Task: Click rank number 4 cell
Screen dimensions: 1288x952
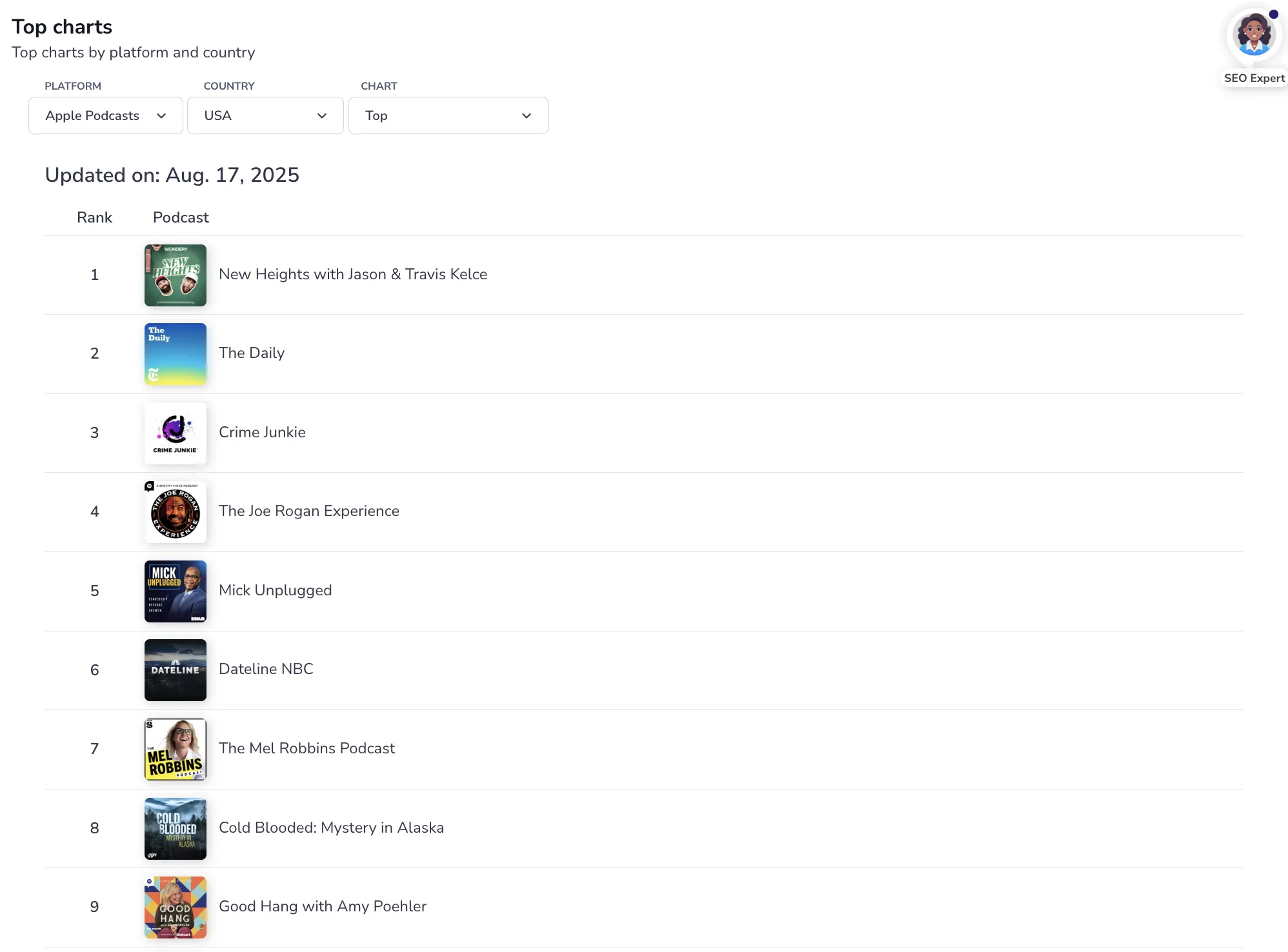Action: [94, 511]
